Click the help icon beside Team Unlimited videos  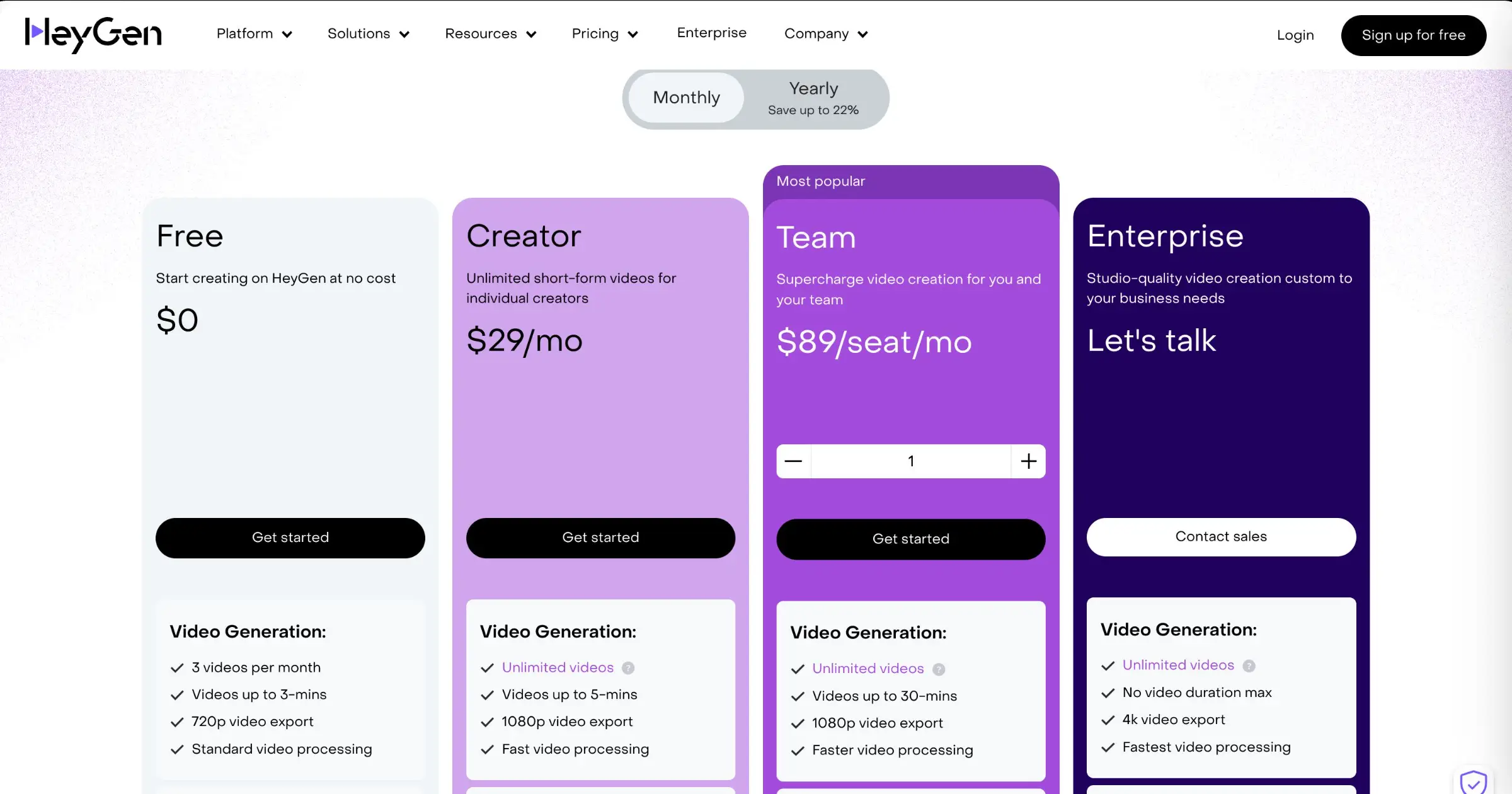939,669
